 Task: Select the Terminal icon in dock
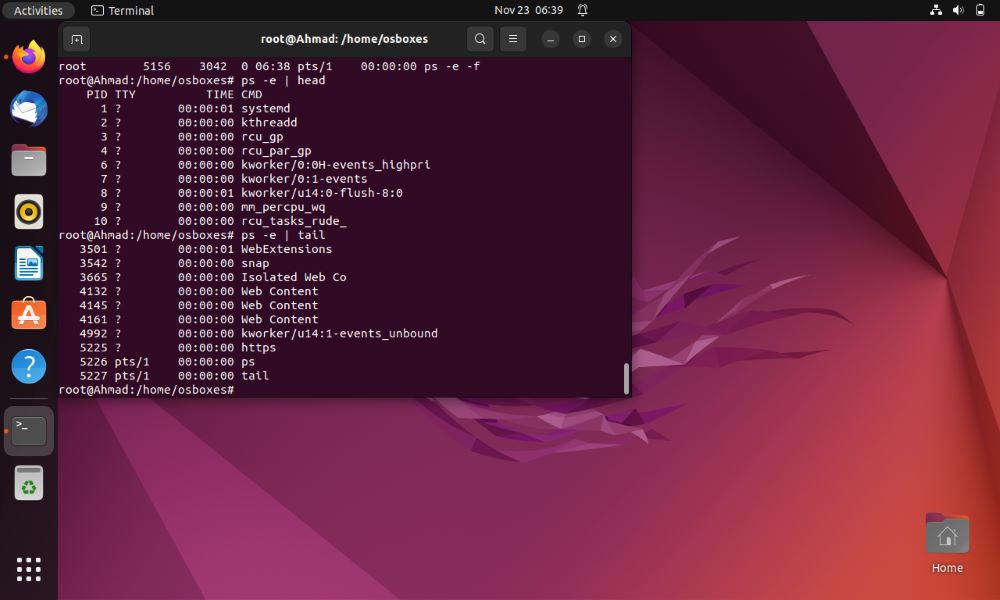[x=29, y=431]
